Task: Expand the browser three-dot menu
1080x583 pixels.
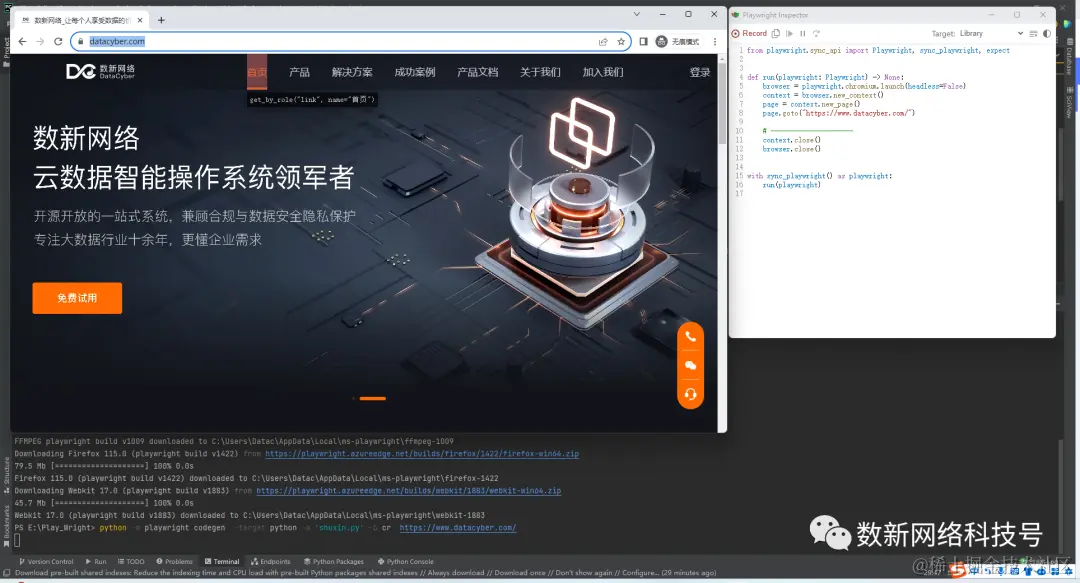Action: click(x=713, y=41)
